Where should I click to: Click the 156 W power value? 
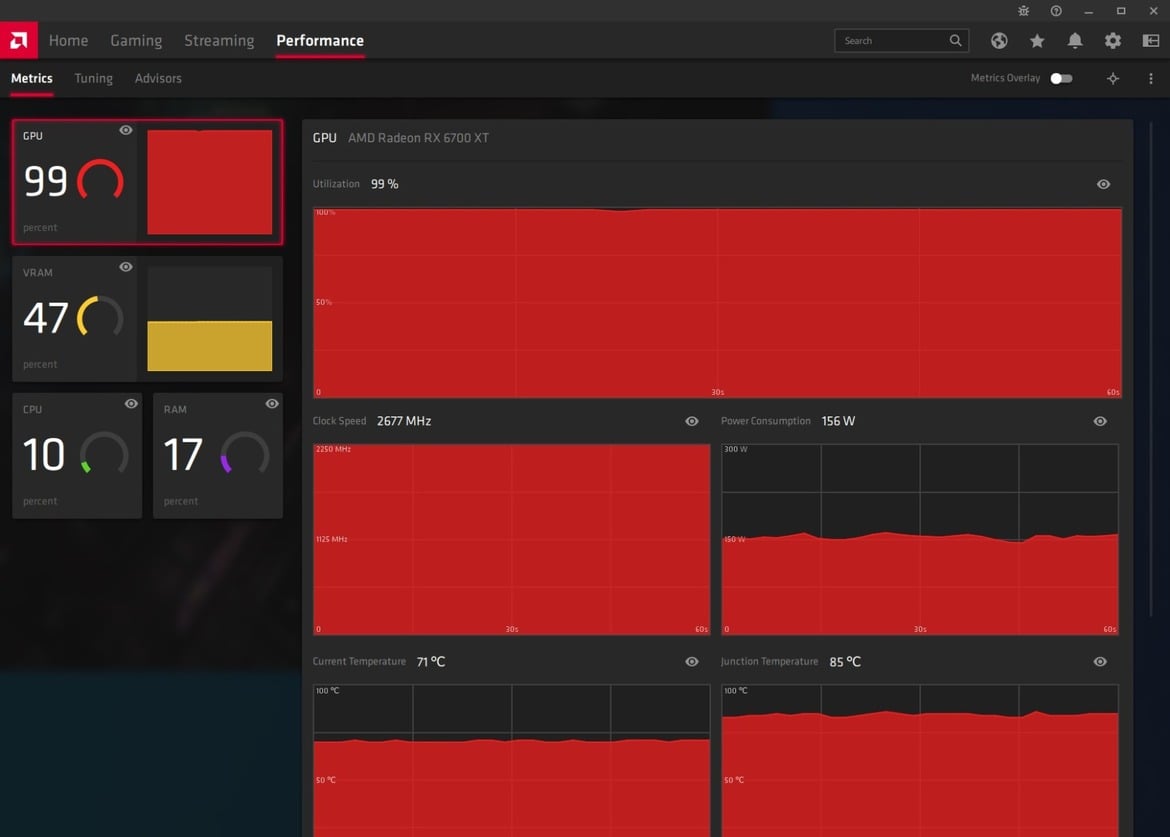[838, 421]
